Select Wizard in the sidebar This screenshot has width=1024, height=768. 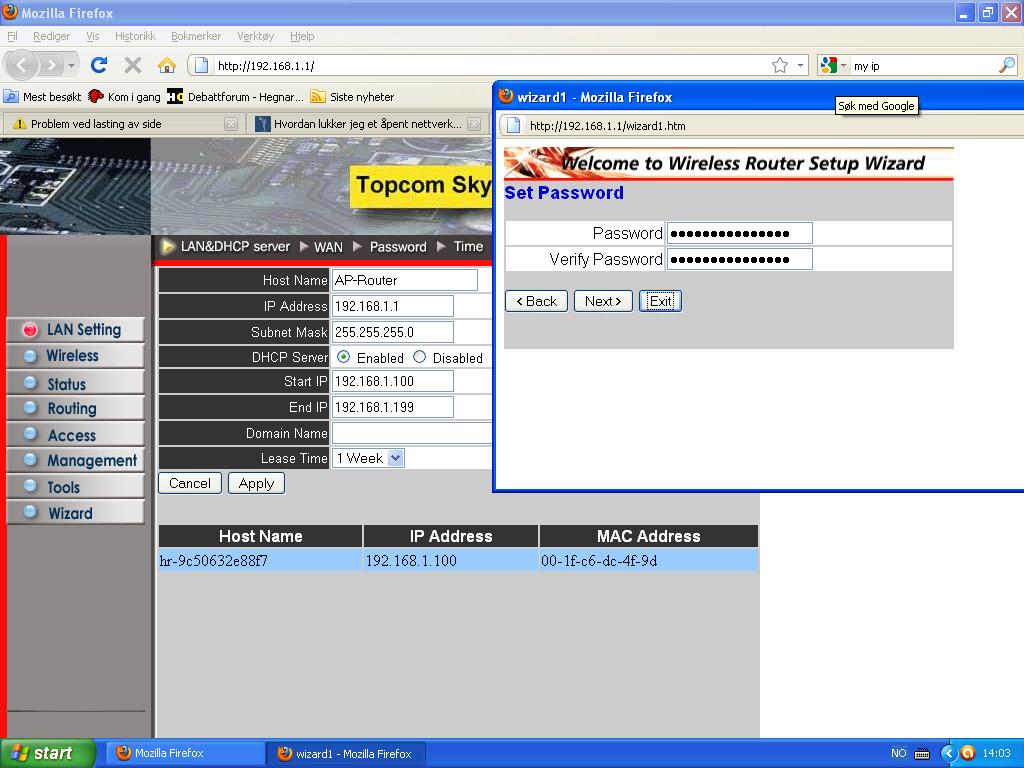[75, 513]
